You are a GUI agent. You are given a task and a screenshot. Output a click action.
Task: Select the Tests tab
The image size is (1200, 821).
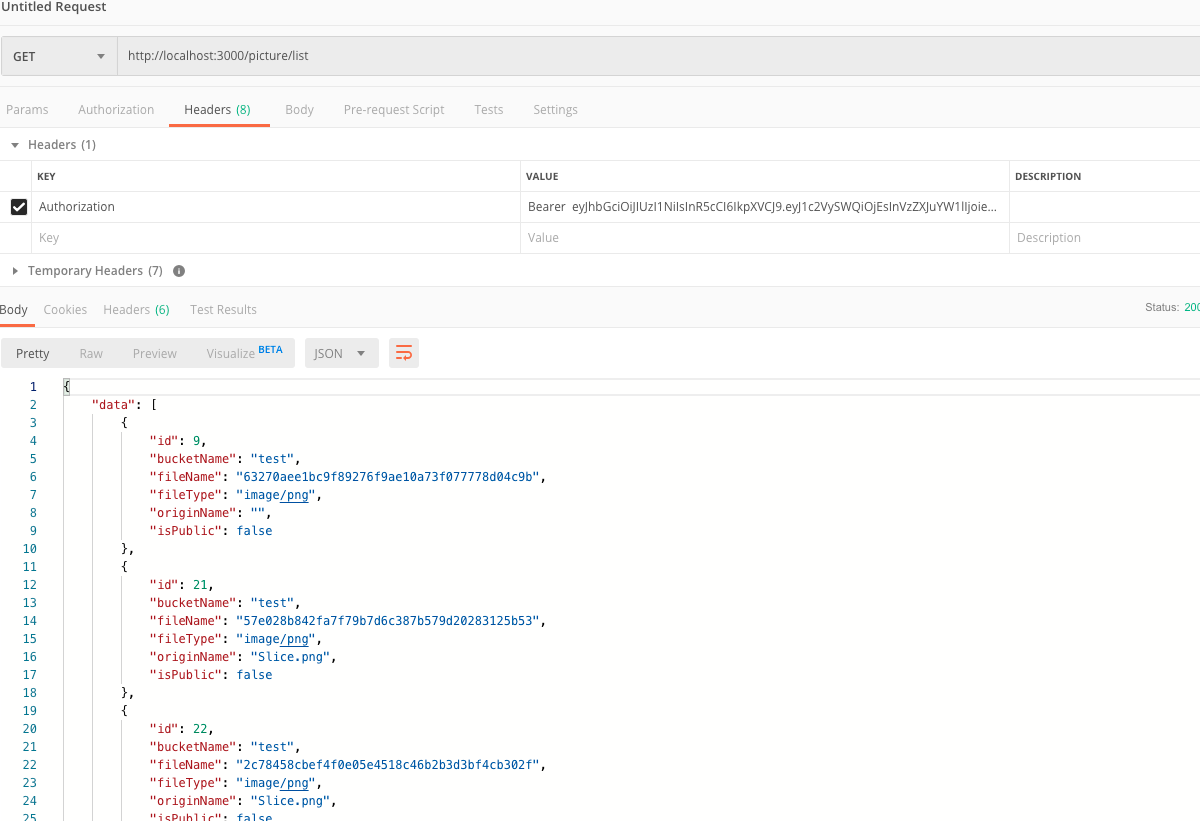point(488,109)
